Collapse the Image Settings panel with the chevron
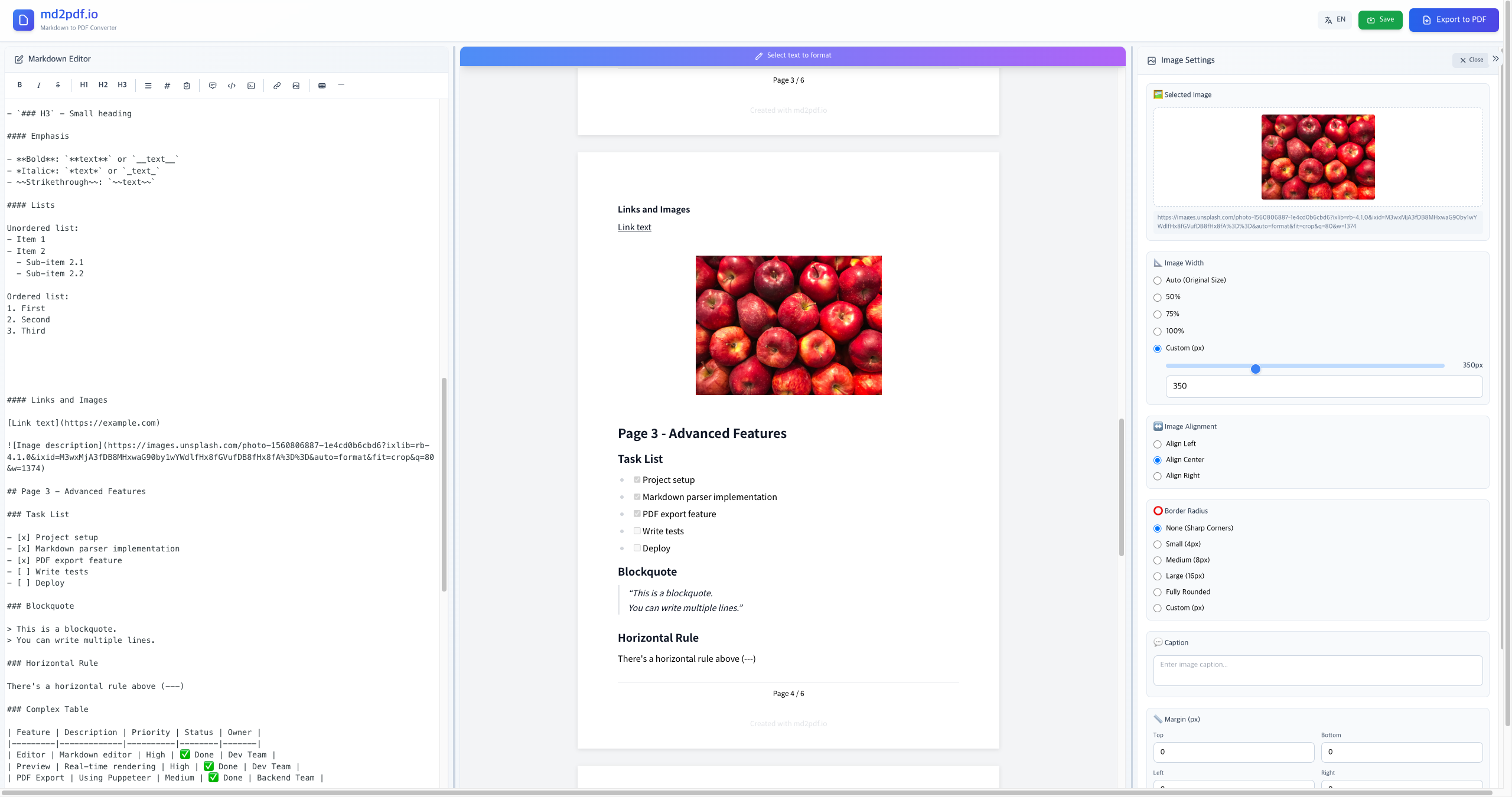This screenshot has height=797, width=1512. point(1495,58)
